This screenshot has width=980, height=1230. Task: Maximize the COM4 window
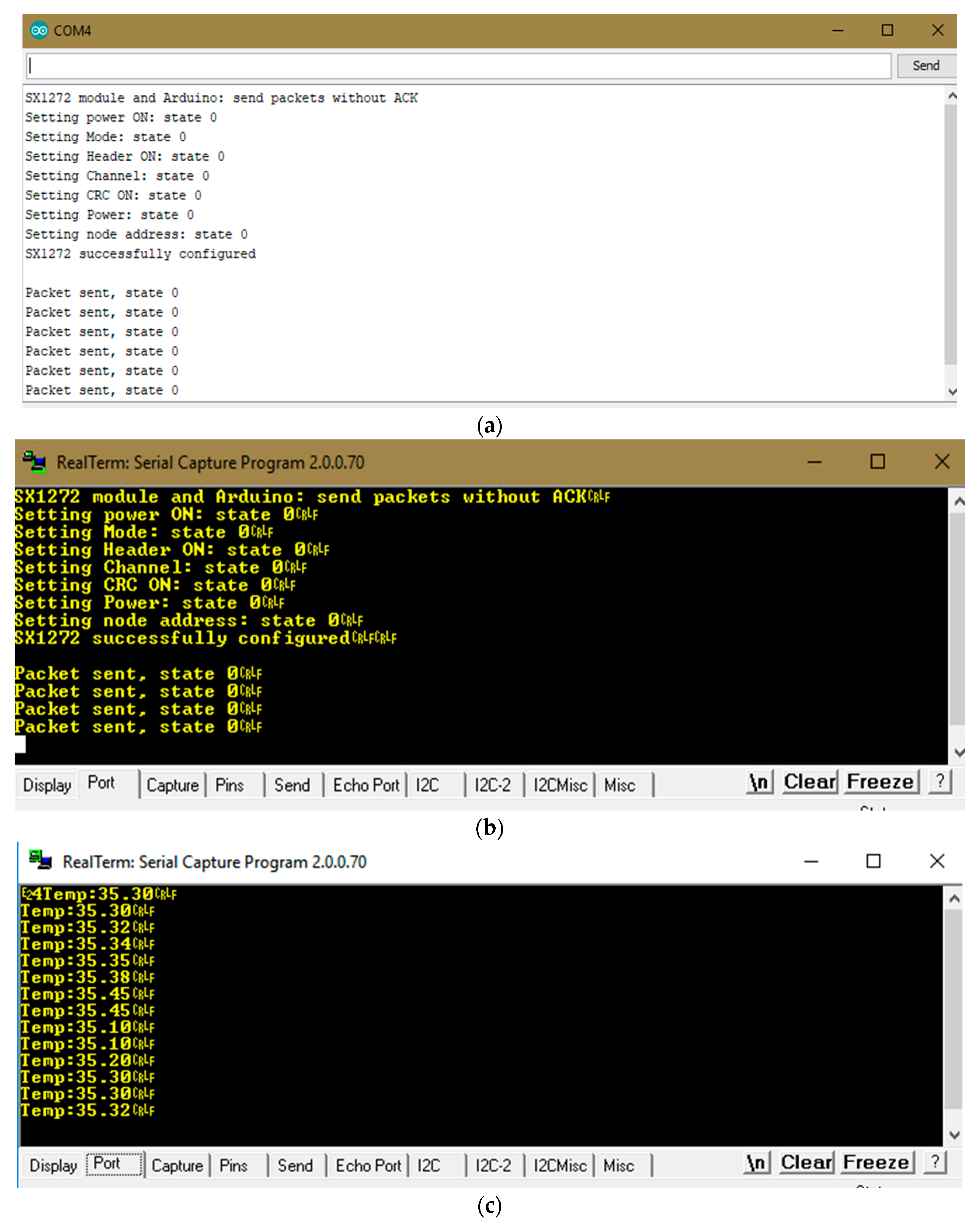point(887,30)
